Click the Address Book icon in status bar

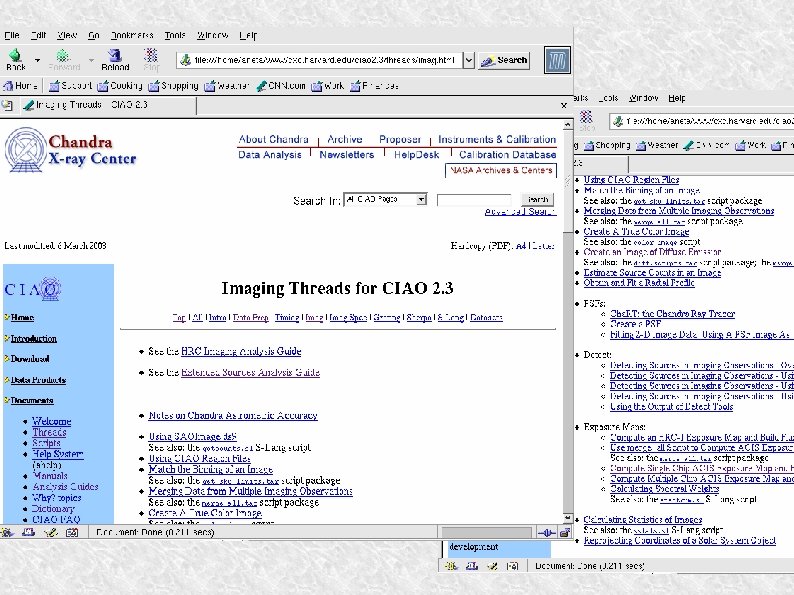click(x=72, y=532)
